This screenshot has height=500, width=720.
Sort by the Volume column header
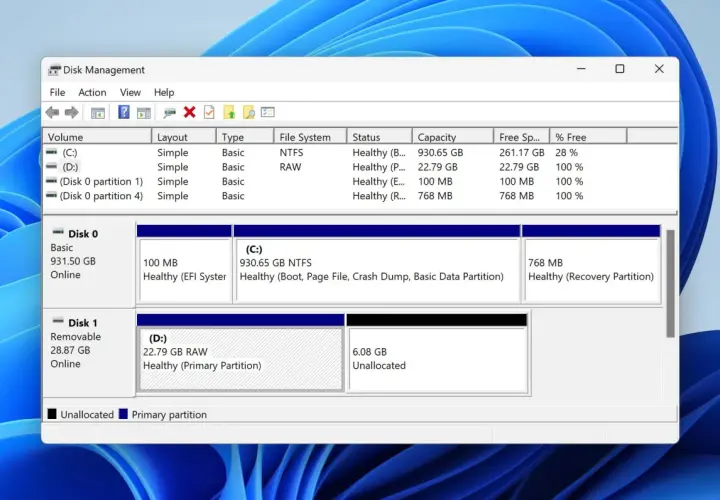pos(97,137)
